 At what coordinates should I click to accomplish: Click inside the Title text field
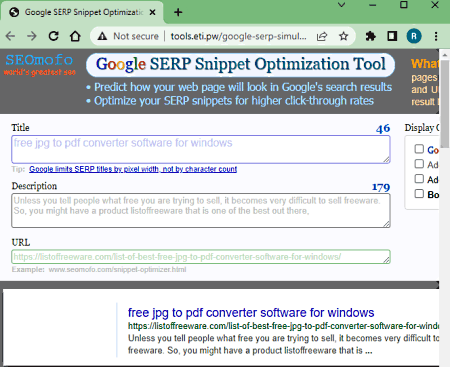[x=201, y=149]
